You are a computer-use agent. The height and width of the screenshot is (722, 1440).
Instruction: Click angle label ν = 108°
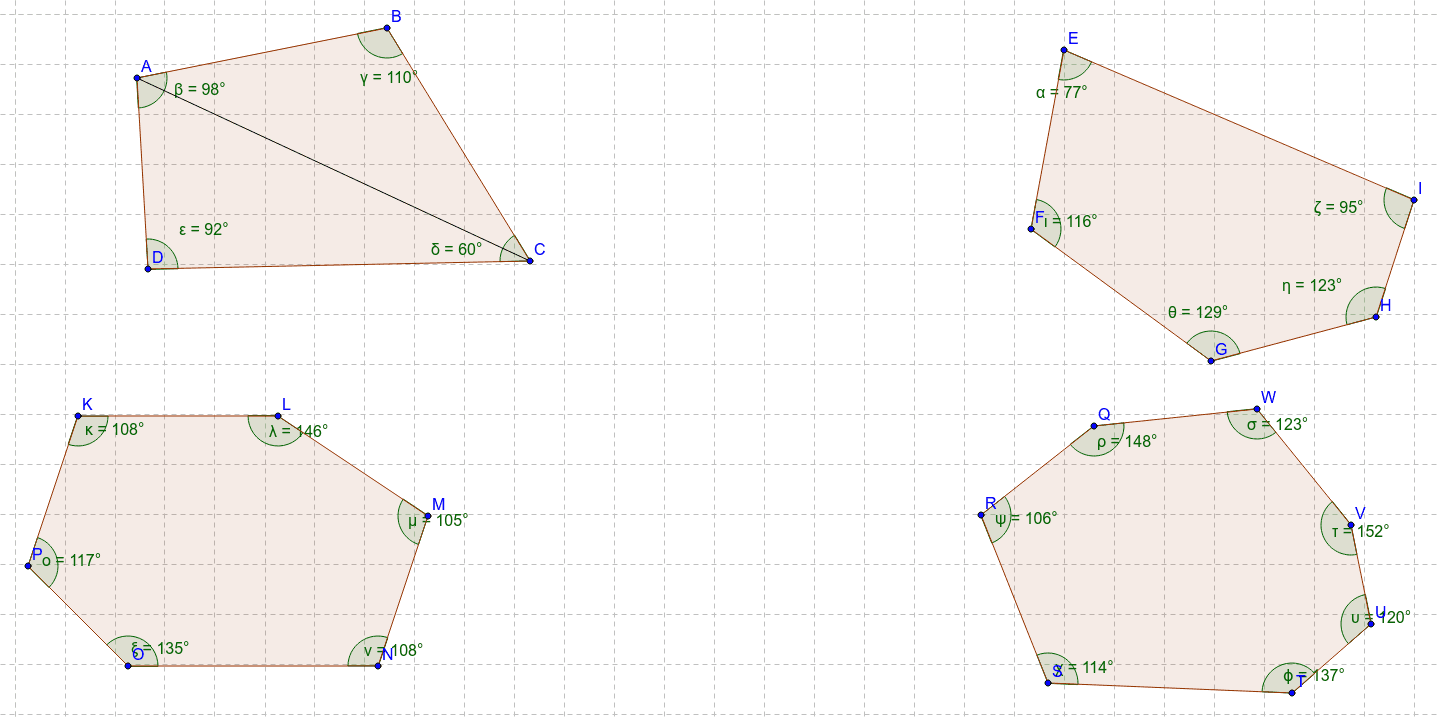[x=393, y=650]
